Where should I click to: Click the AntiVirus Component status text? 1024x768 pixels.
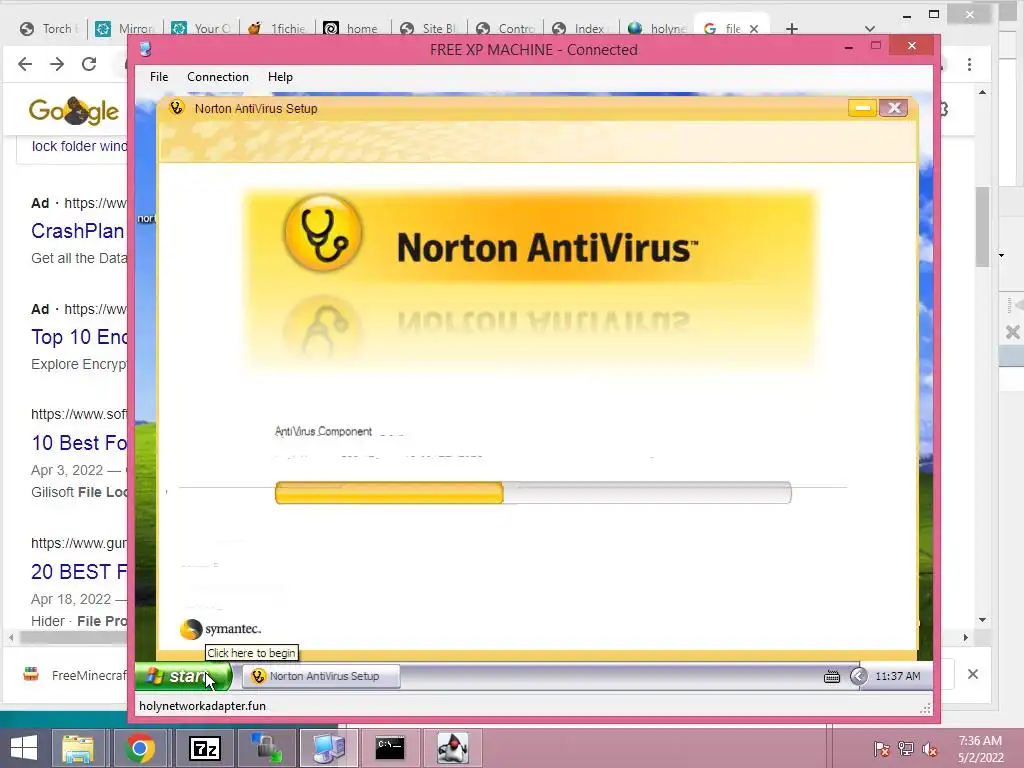point(323,432)
